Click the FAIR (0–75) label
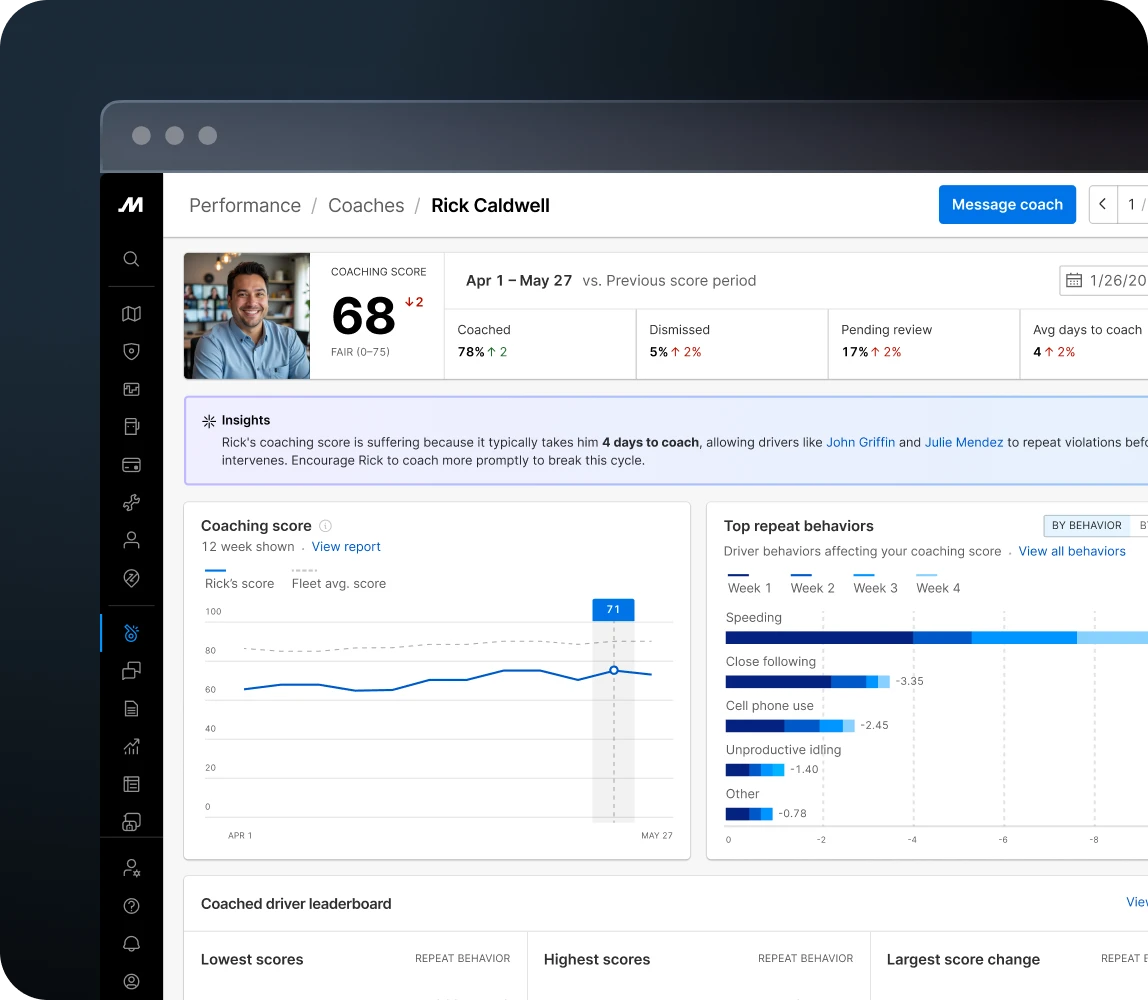Image resolution: width=1148 pixels, height=1000 pixels. pyautogui.click(x=360, y=352)
